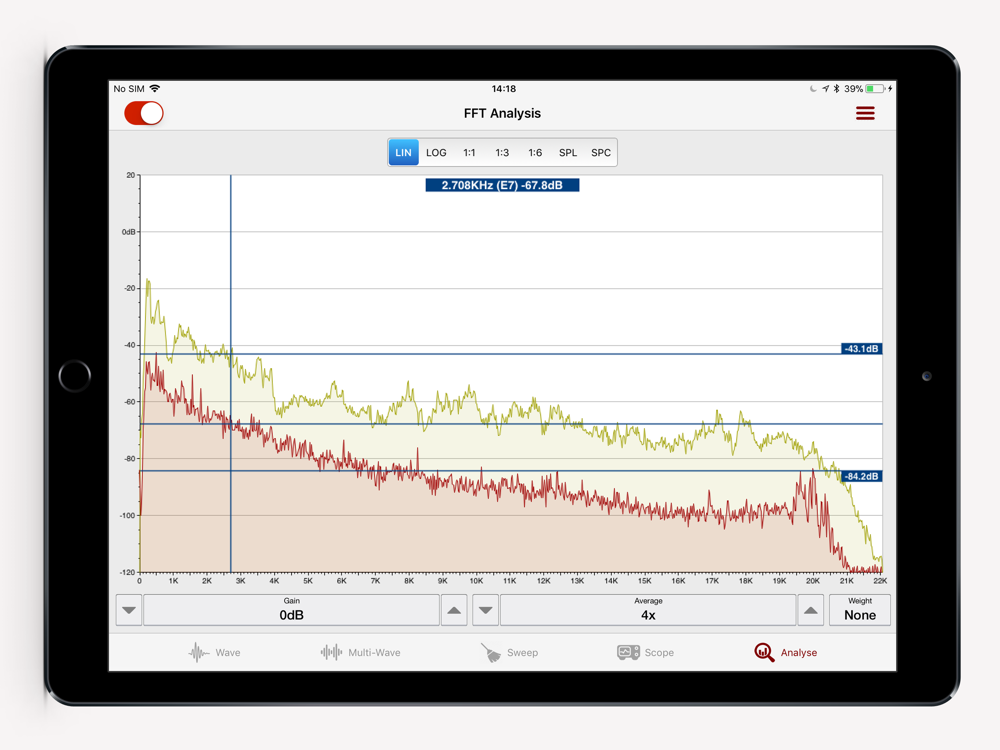1000x750 pixels.
Task: Open the Weight None selector
Action: 860,610
